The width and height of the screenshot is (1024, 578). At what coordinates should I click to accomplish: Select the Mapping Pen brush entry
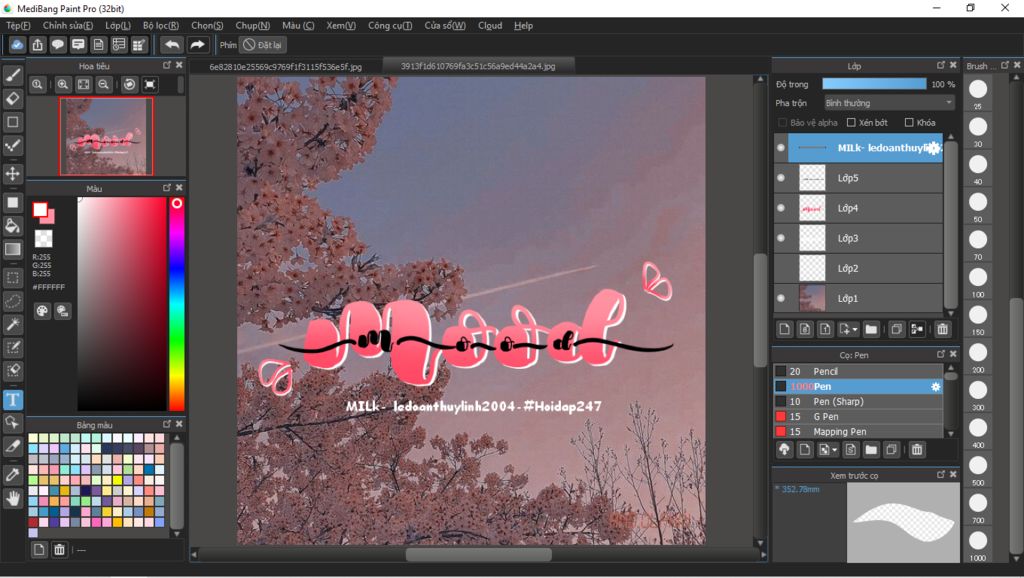click(x=858, y=431)
